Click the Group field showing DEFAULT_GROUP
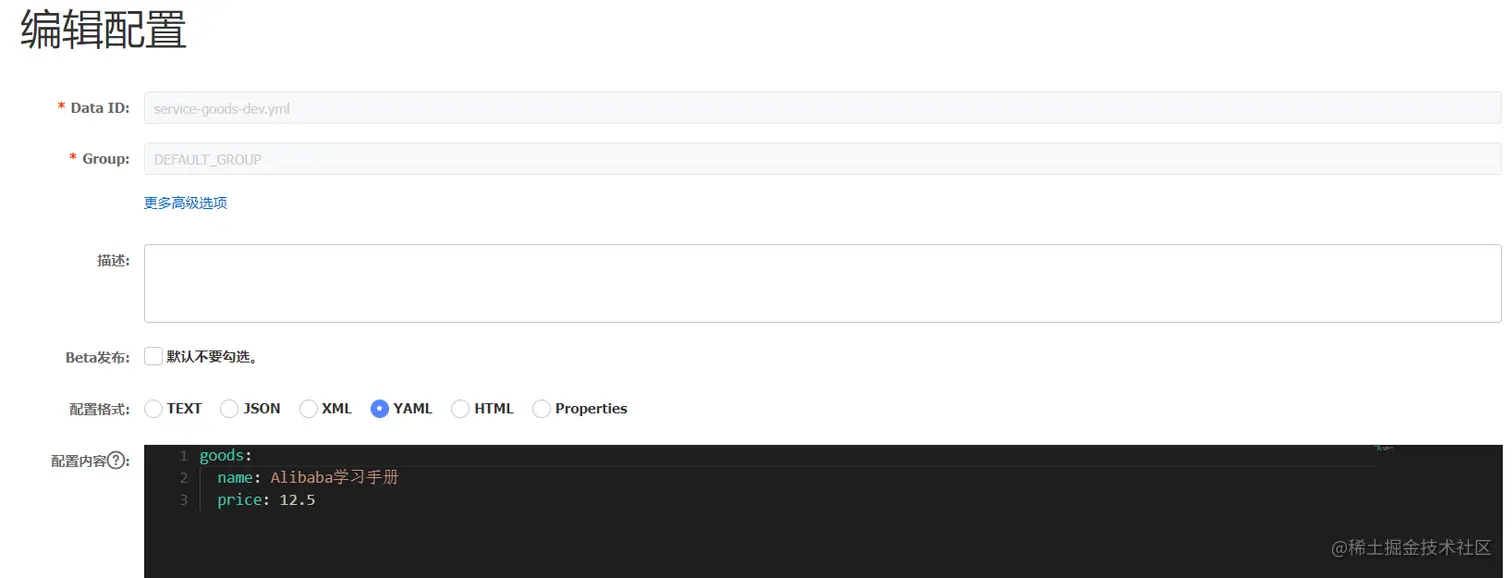This screenshot has width=1512, height=578. [x=822, y=159]
